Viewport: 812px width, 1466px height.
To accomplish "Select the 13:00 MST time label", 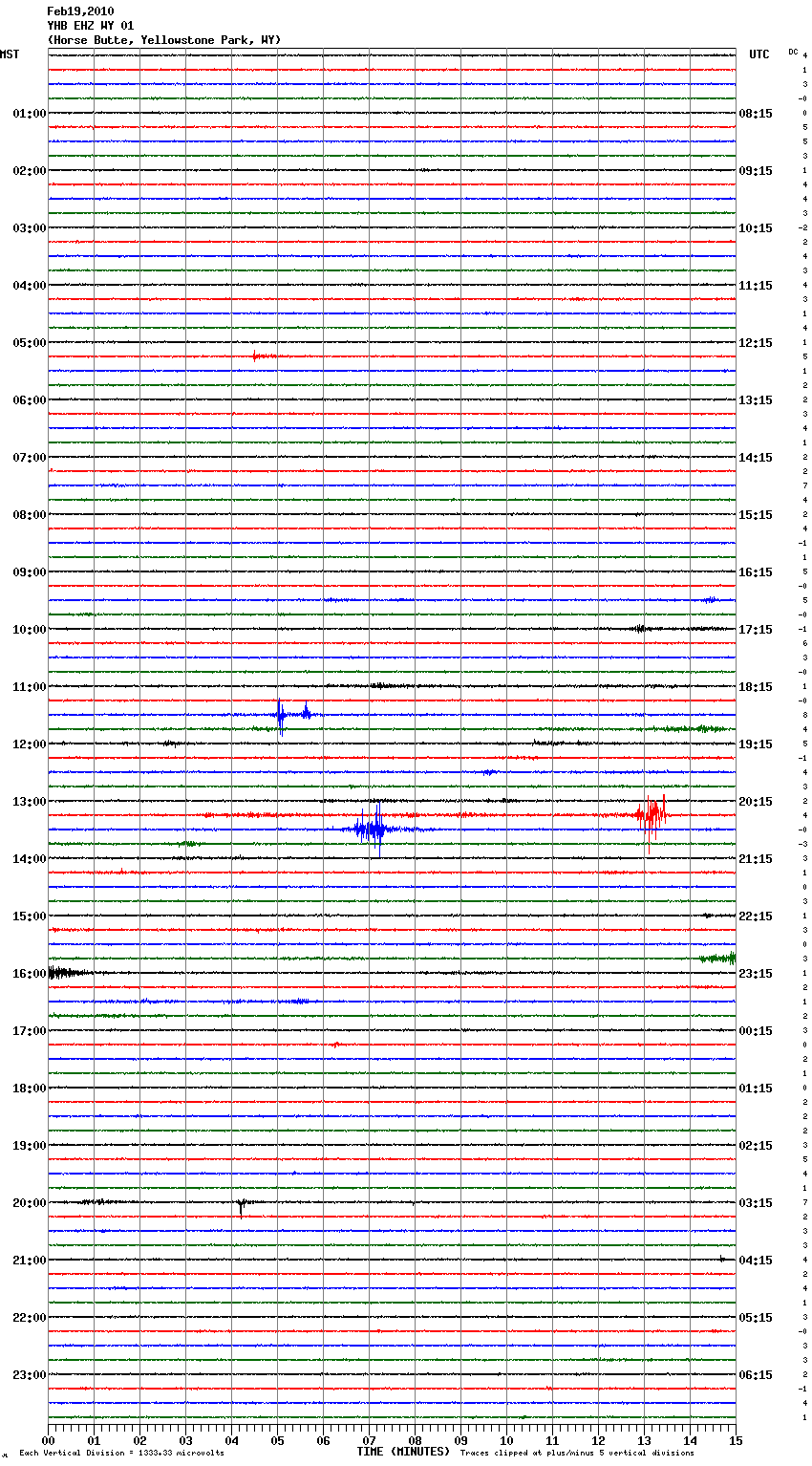I will pyautogui.click(x=30, y=802).
